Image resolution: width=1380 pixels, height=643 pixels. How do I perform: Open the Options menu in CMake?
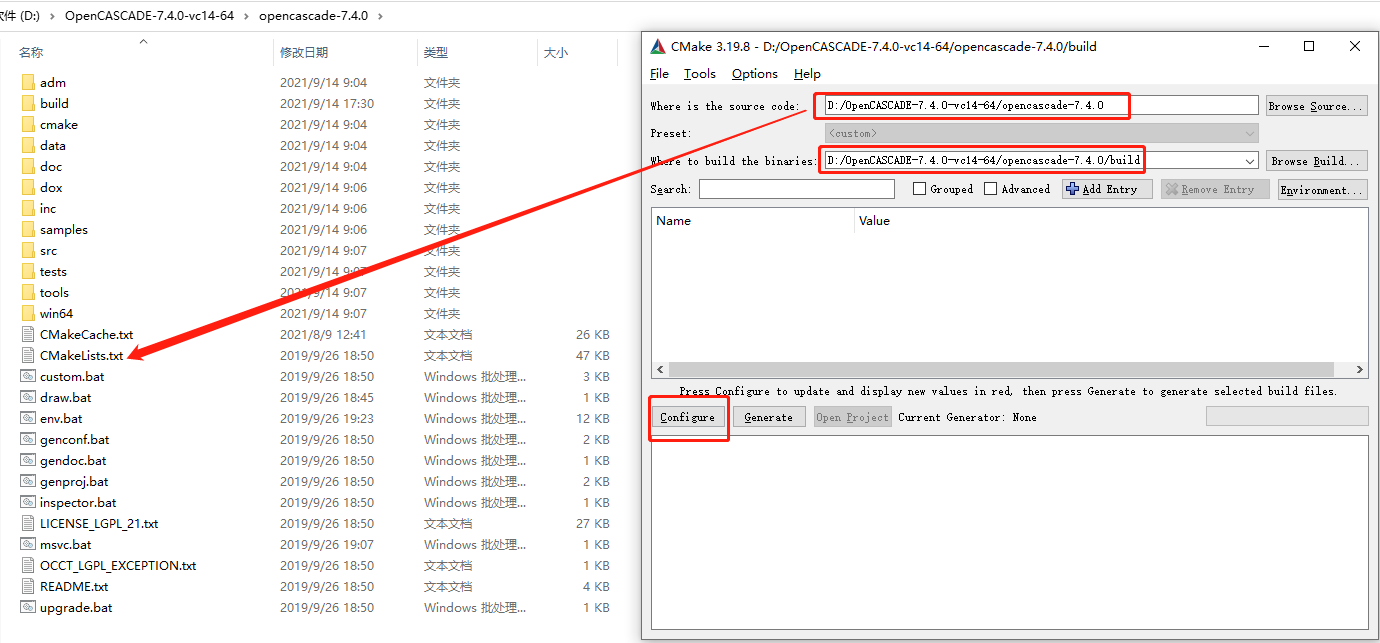pyautogui.click(x=754, y=74)
